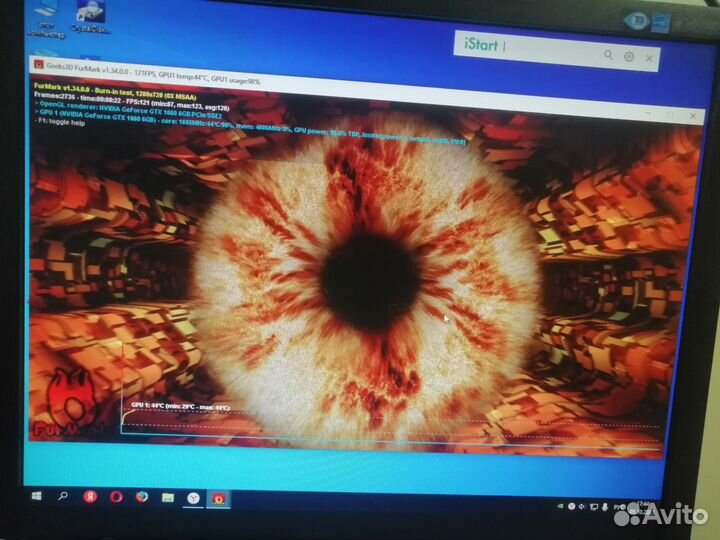This screenshot has height=540, width=720.
Task: Switch to Yandex Browser in the taskbar
Action: [193, 497]
